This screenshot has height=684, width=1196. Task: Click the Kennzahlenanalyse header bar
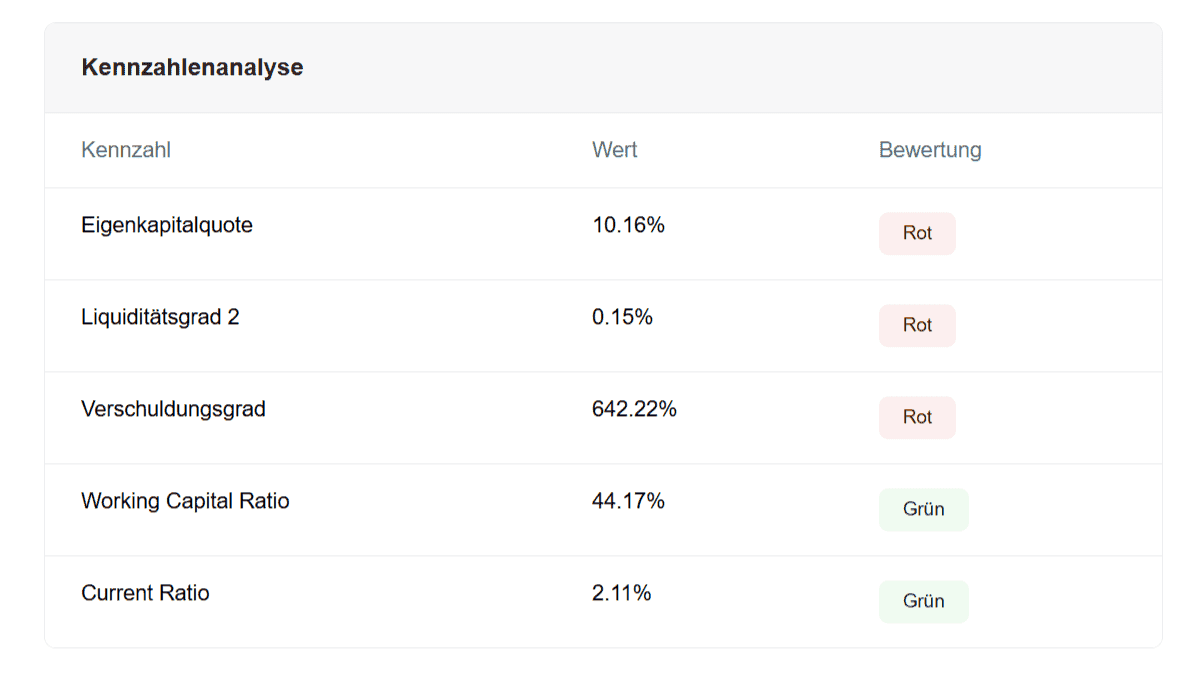(x=600, y=67)
